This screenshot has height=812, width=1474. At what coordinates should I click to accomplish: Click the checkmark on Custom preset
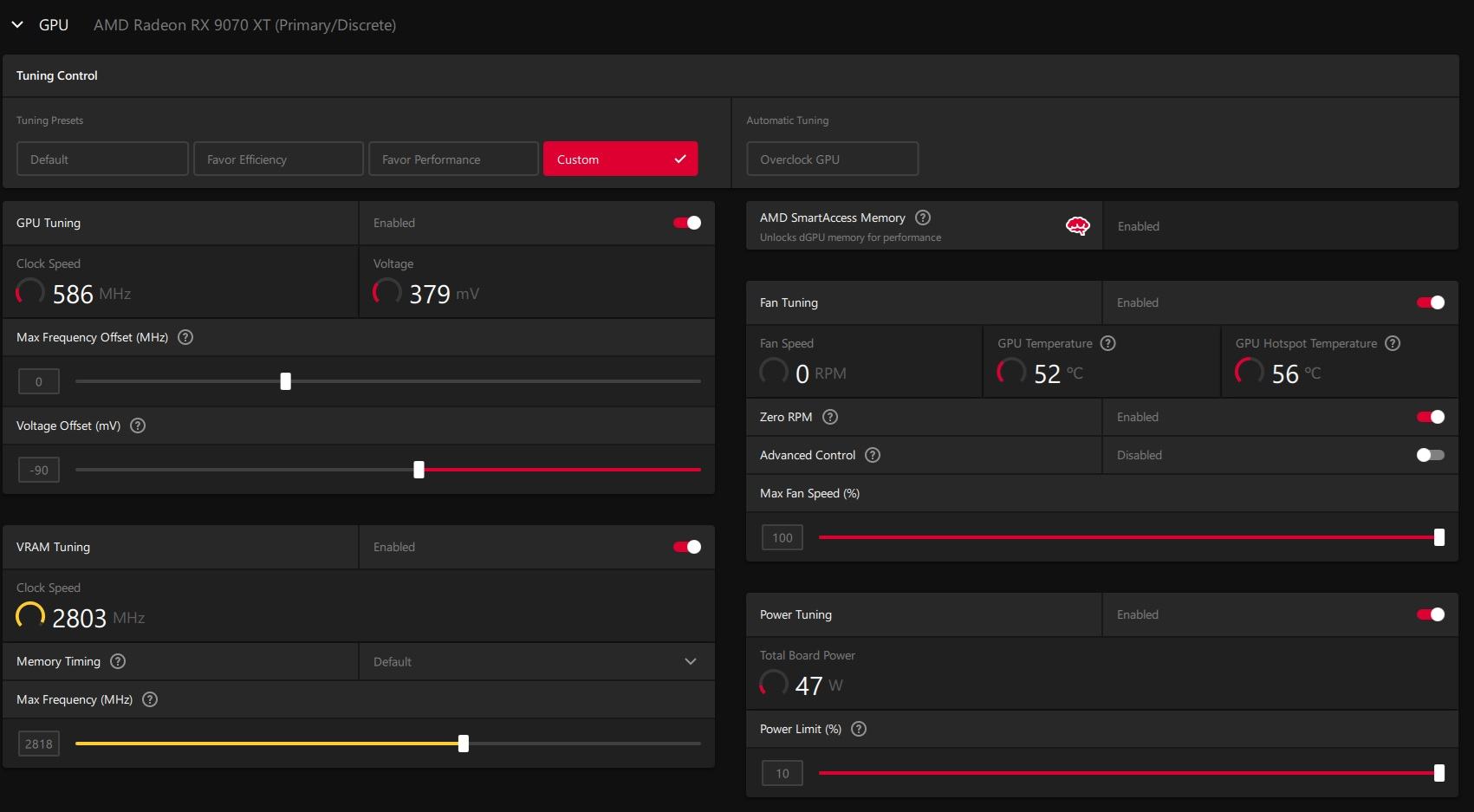pyautogui.click(x=680, y=159)
